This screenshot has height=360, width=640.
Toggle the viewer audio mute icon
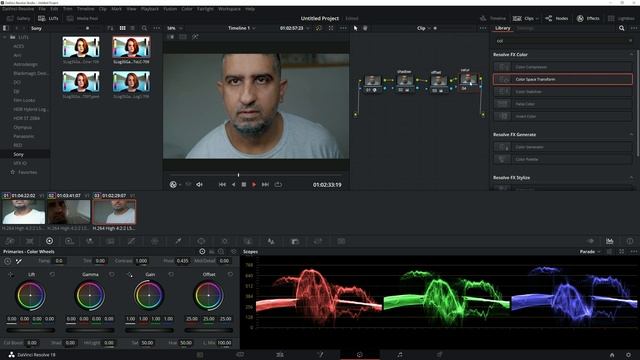tap(199, 184)
